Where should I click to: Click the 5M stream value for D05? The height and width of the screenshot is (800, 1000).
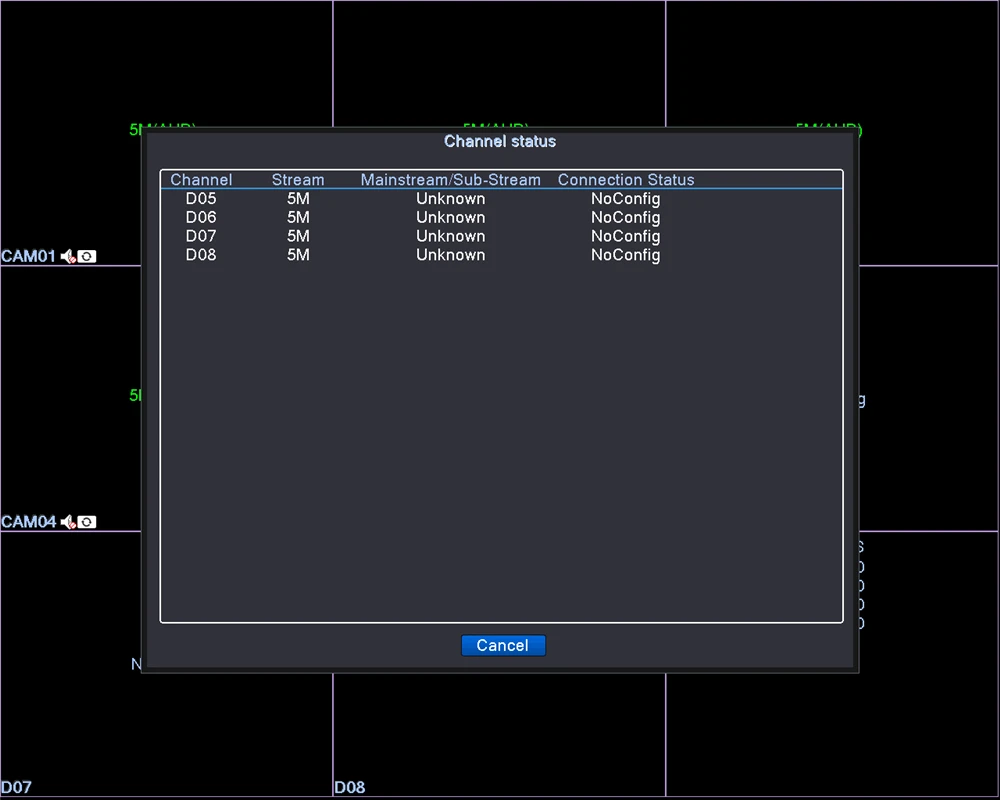pos(298,198)
